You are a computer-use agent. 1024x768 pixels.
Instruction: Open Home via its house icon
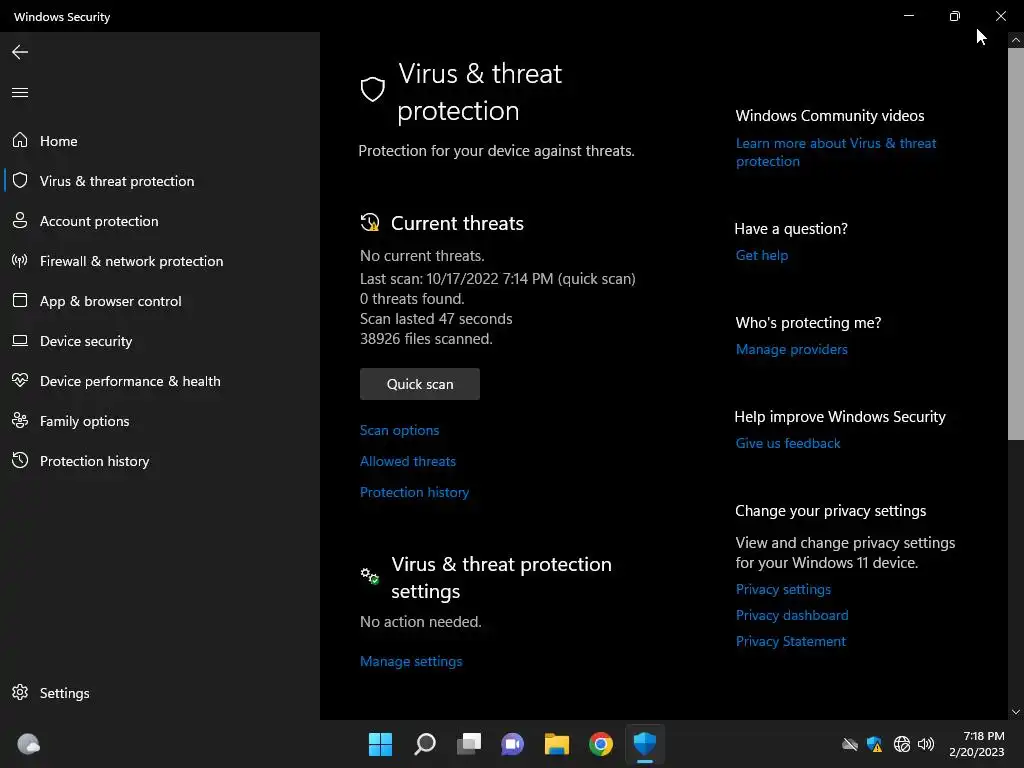pos(20,141)
